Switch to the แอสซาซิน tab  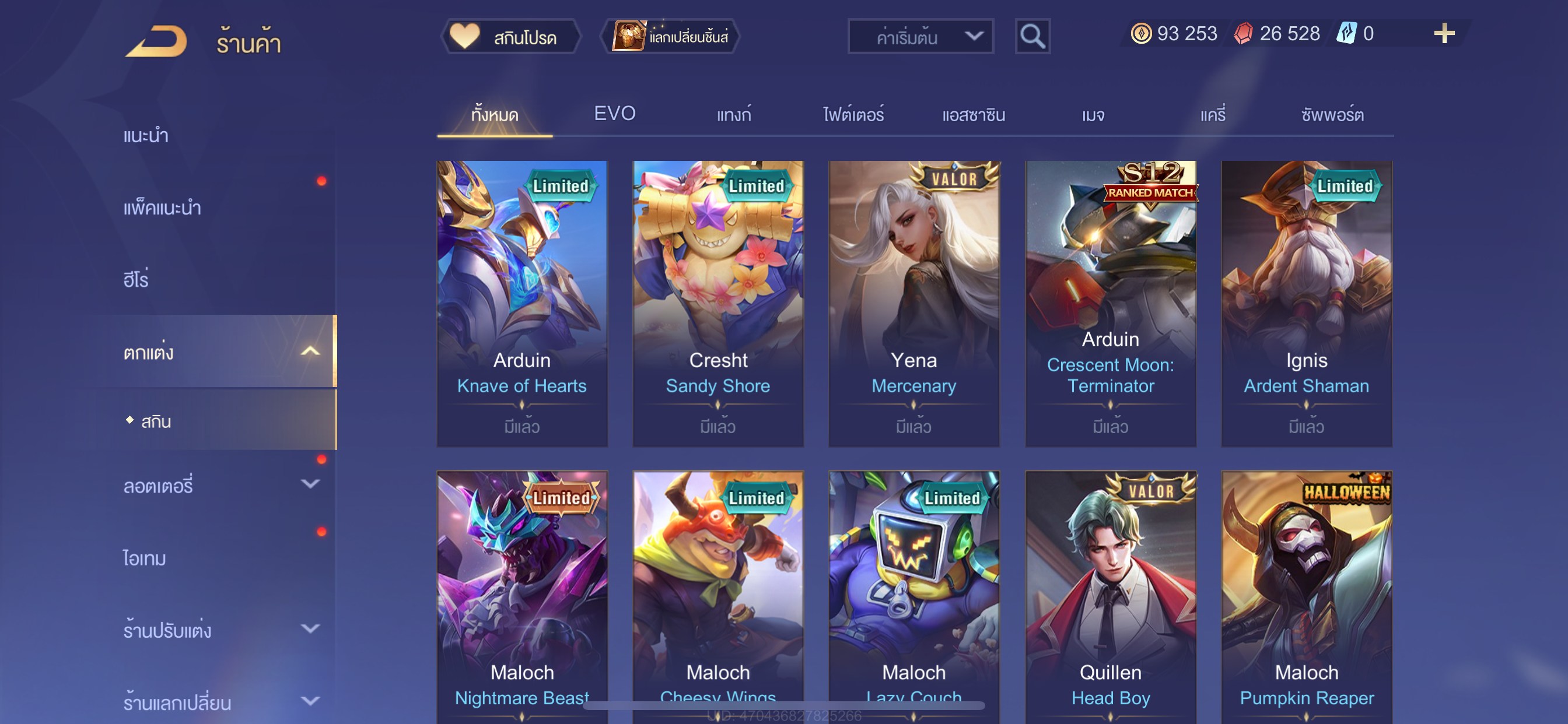pyautogui.click(x=972, y=114)
